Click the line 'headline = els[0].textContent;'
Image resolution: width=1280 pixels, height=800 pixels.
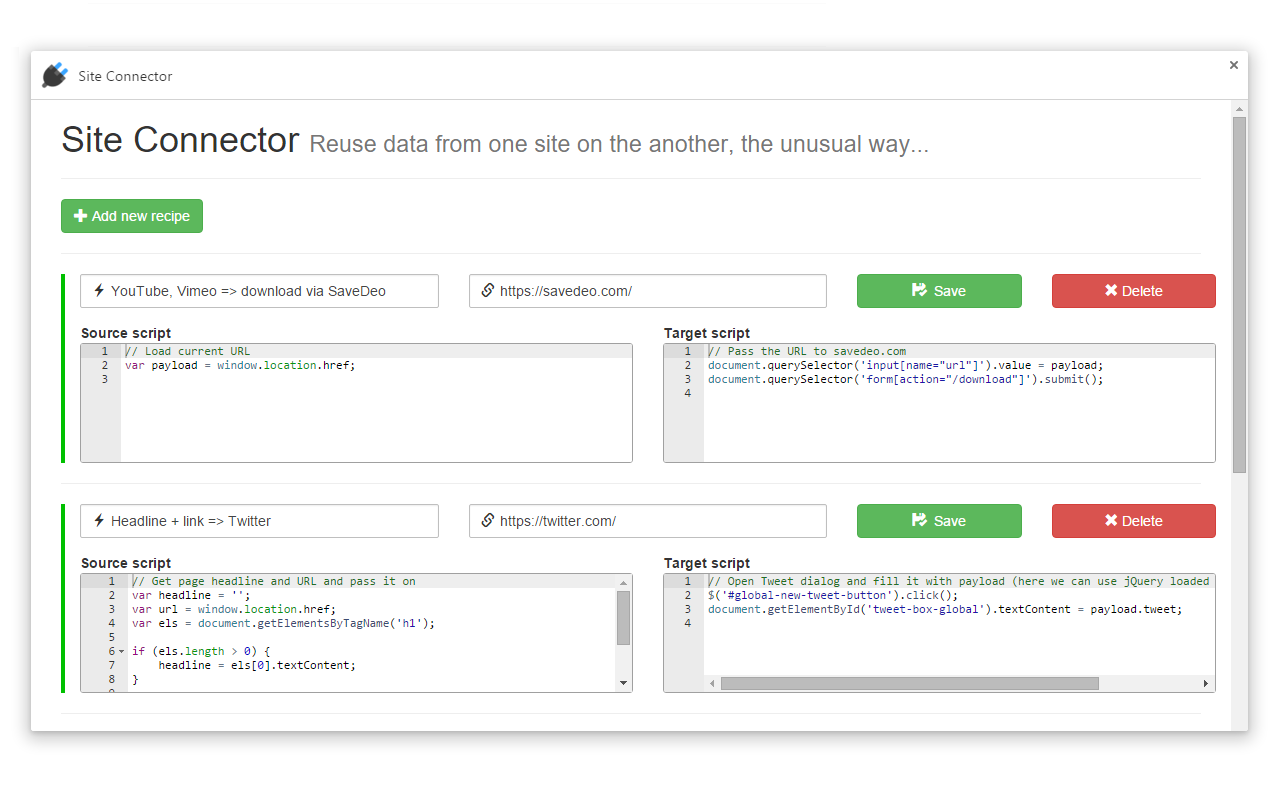coord(257,665)
